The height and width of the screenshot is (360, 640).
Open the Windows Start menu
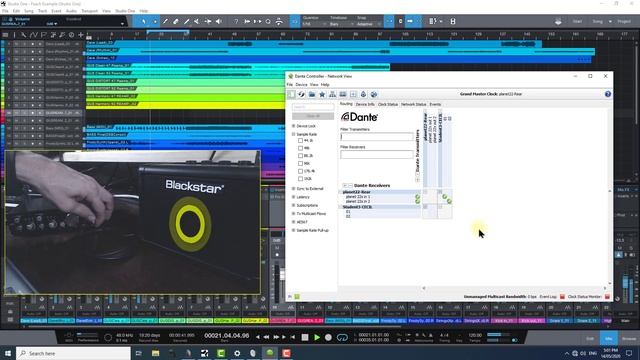pos(8,353)
